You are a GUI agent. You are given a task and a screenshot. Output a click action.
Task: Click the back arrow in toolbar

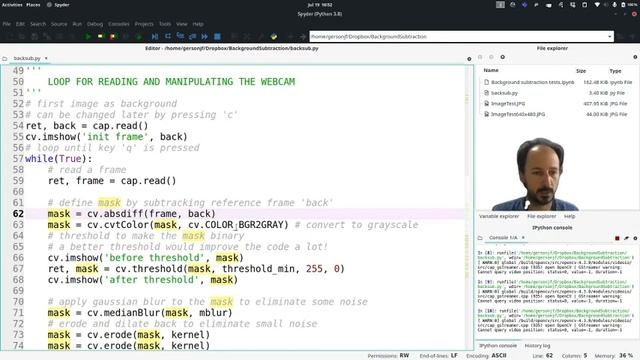click(290, 36)
